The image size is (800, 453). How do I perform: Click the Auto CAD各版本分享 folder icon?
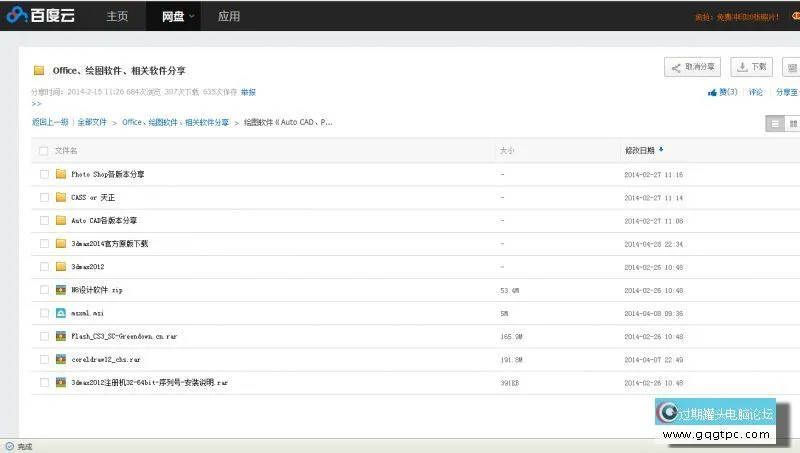[x=61, y=220]
